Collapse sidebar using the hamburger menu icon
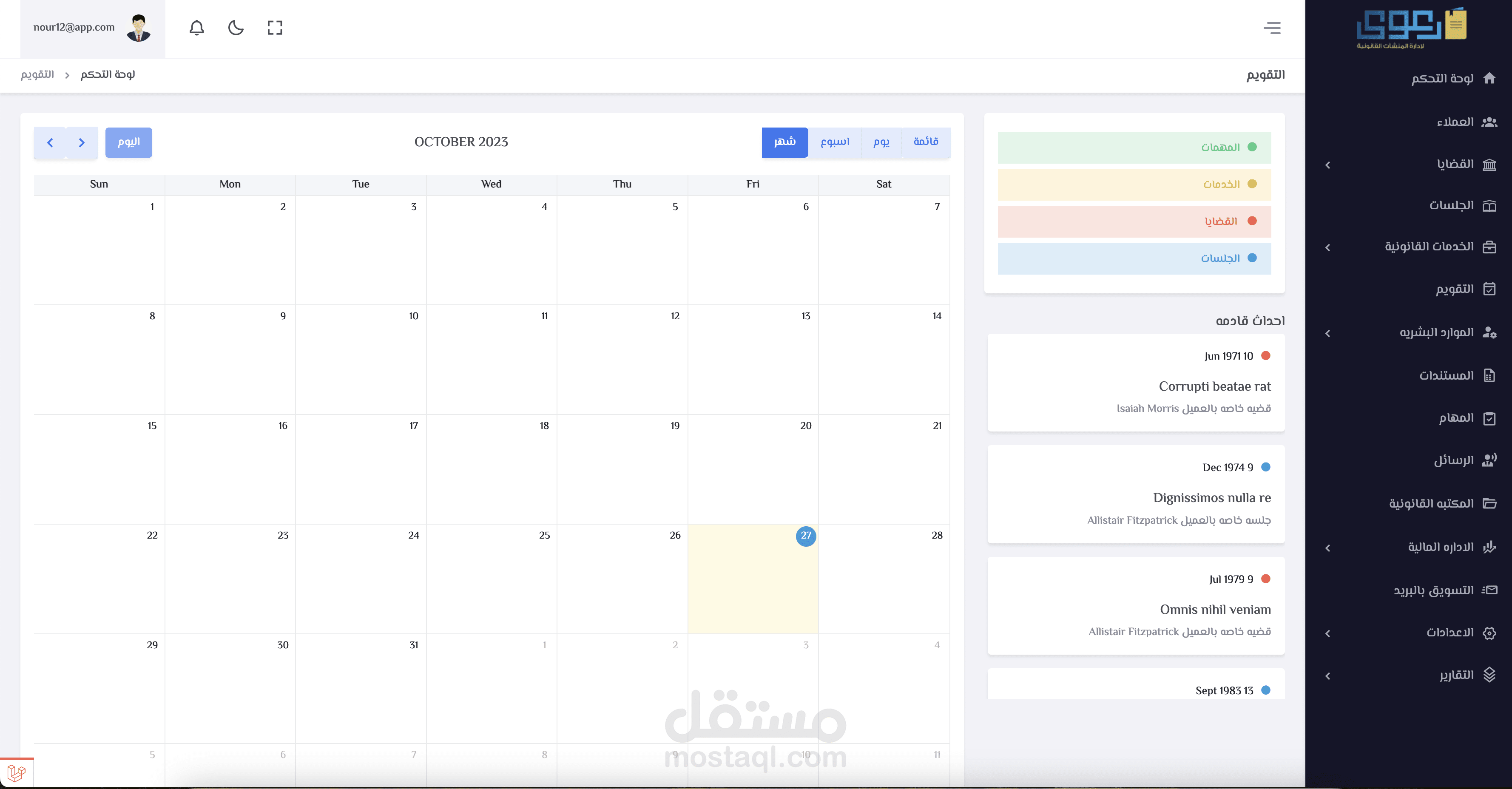This screenshot has width=1512, height=789. click(x=1272, y=28)
